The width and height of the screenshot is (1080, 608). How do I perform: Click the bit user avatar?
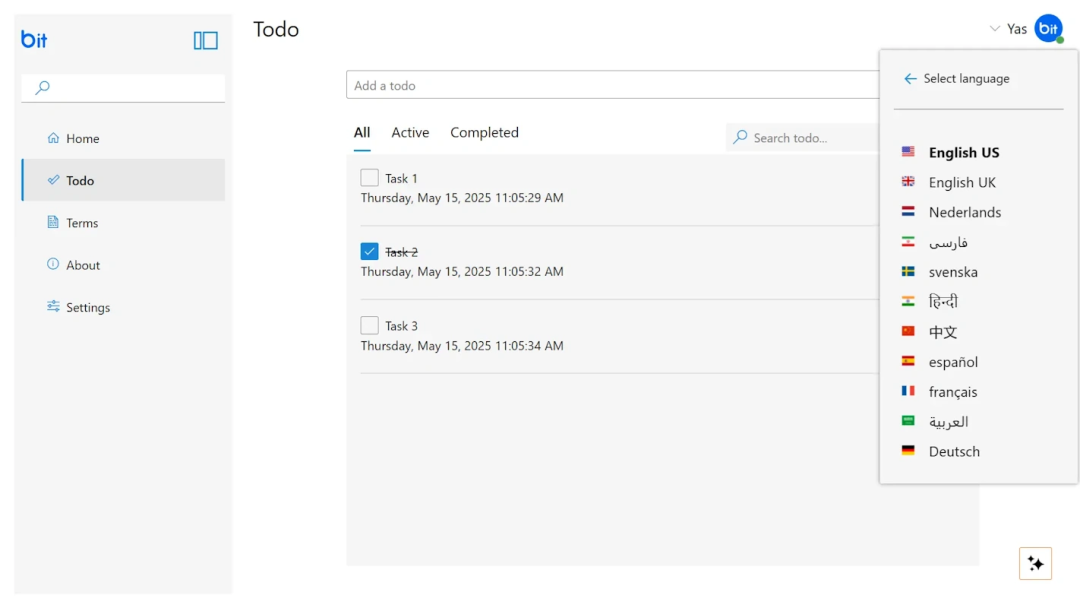pos(1048,28)
